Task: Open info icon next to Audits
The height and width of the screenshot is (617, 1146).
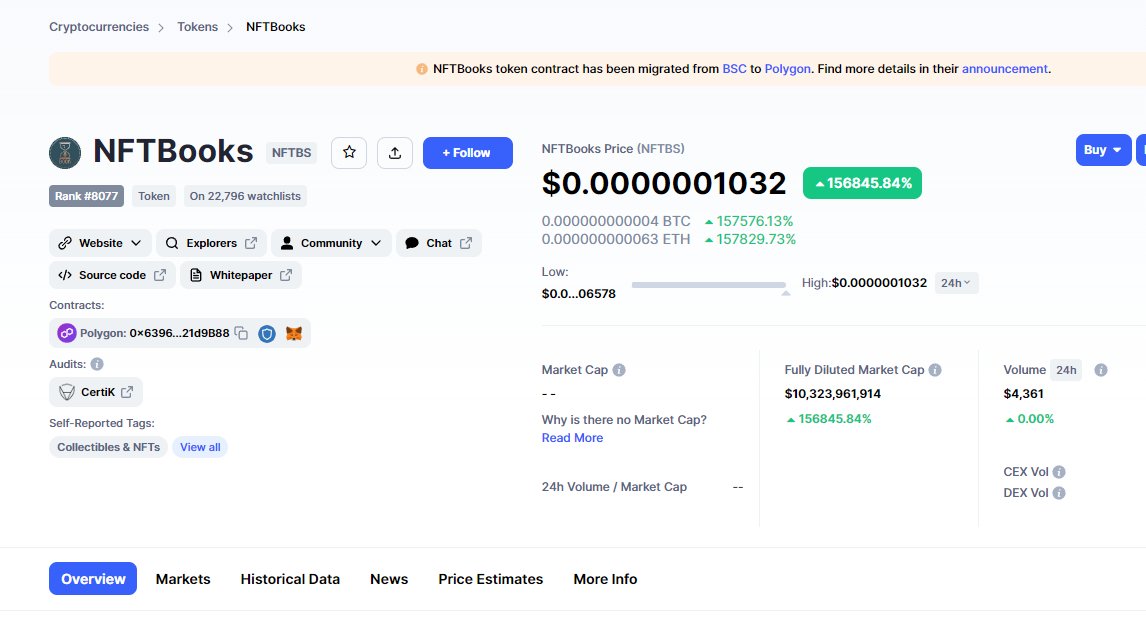Action: [96, 364]
